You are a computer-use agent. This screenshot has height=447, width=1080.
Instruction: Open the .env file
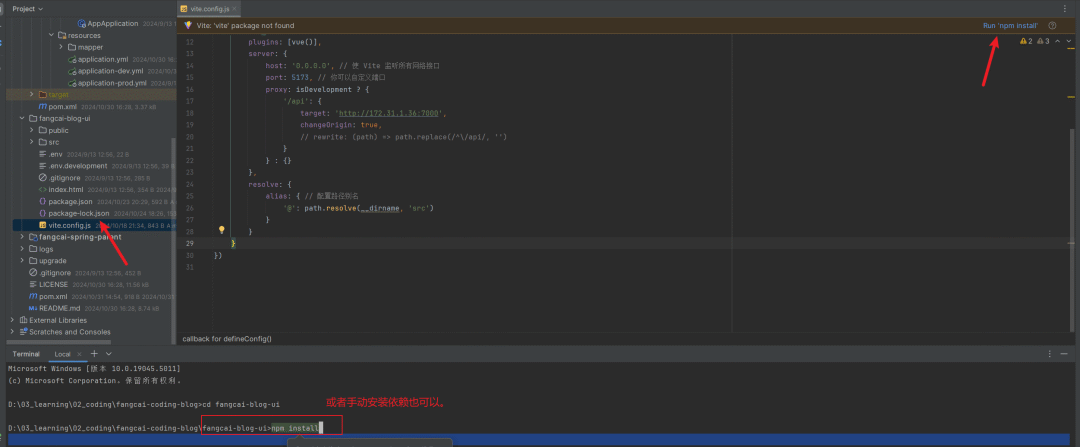tap(55, 154)
